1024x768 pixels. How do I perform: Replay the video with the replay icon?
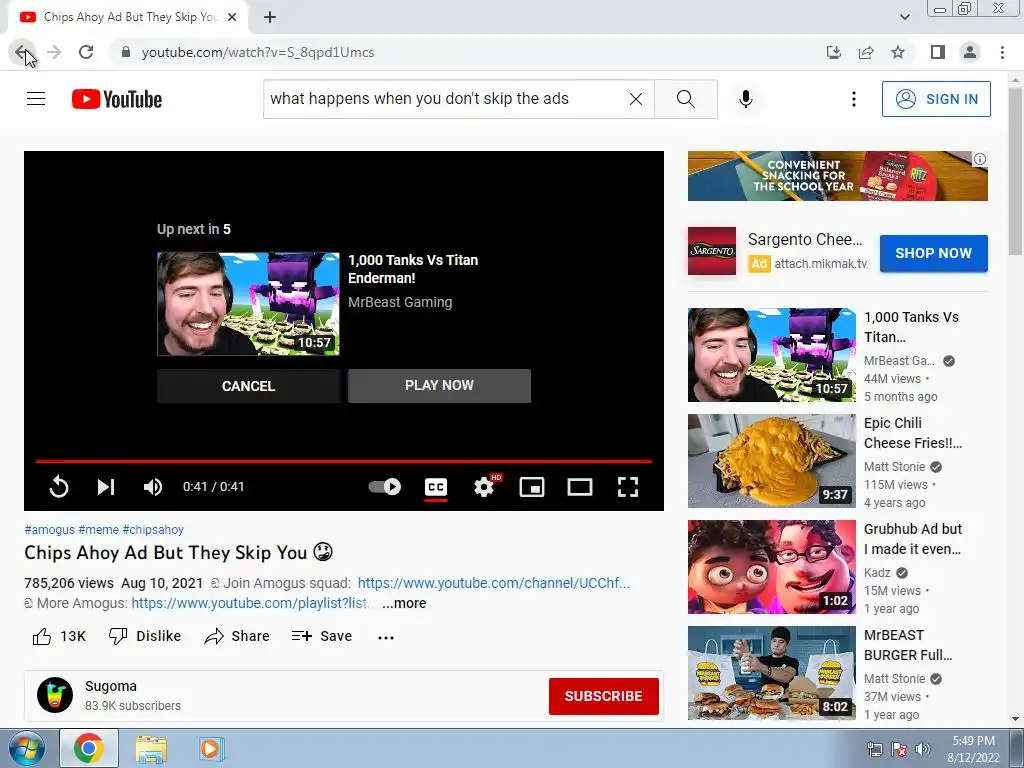(x=59, y=487)
